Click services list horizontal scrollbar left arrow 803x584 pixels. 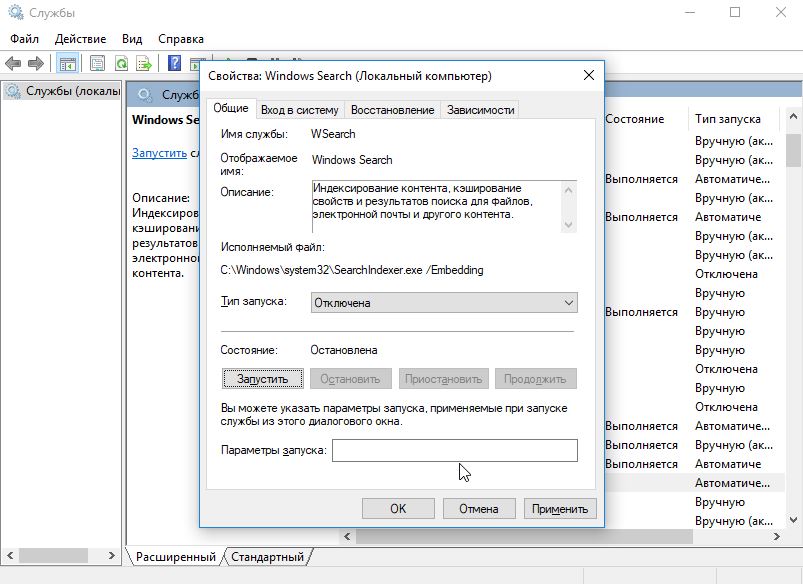(x=347, y=536)
